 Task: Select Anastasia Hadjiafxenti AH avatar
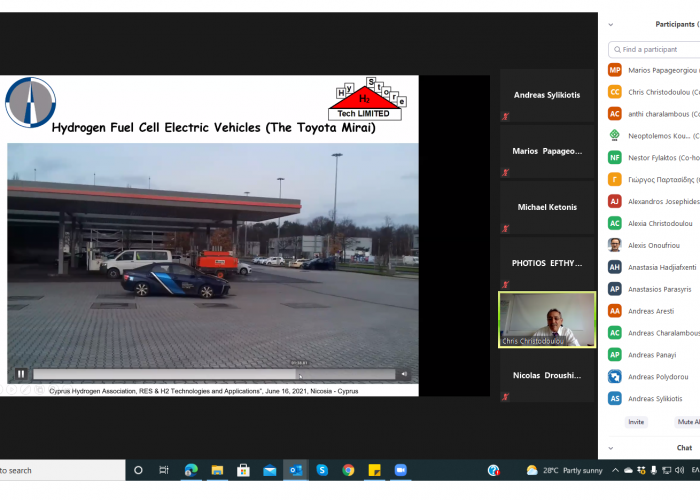pyautogui.click(x=615, y=267)
